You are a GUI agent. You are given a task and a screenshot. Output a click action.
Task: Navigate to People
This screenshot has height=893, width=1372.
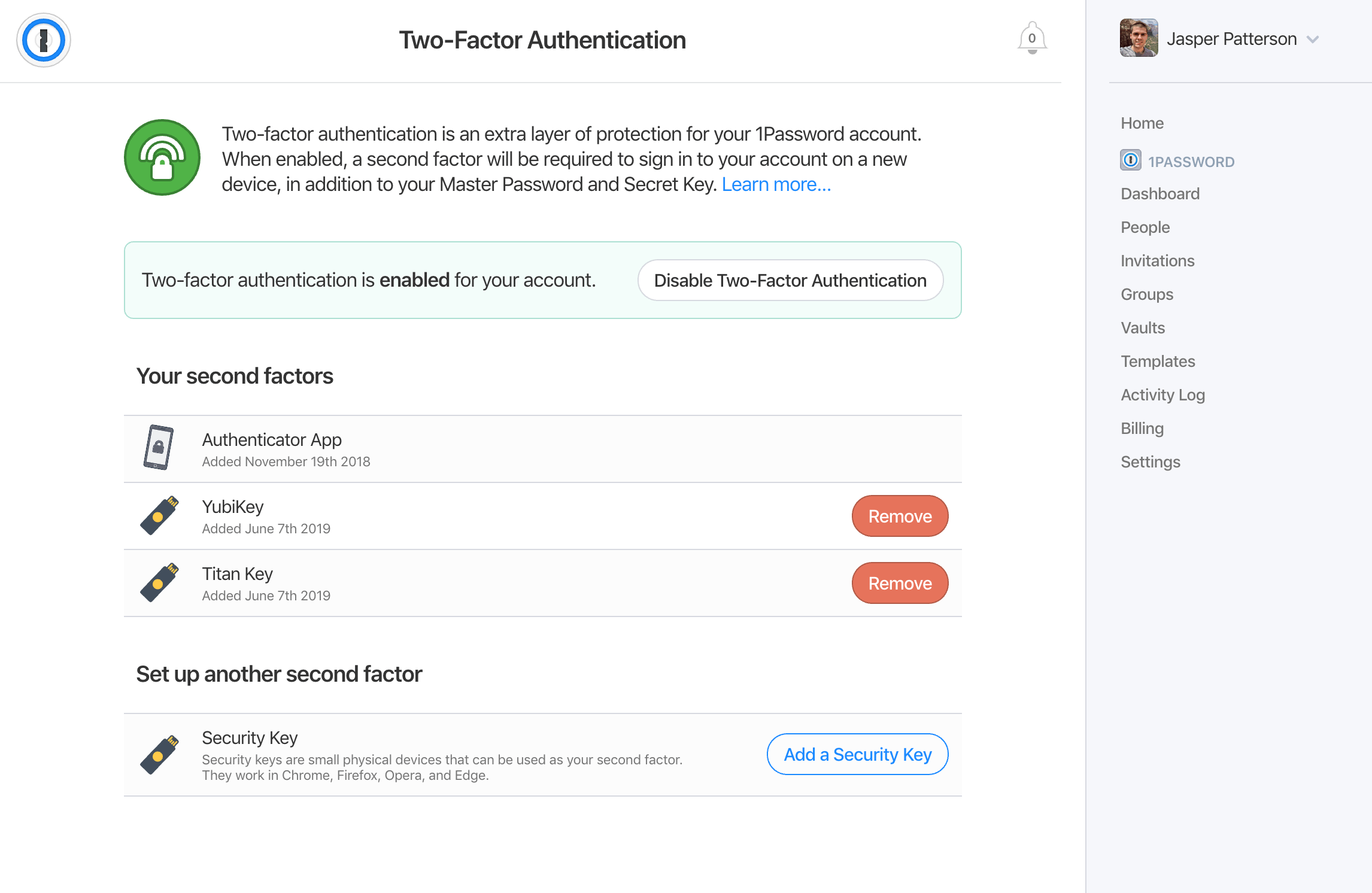pyautogui.click(x=1145, y=227)
